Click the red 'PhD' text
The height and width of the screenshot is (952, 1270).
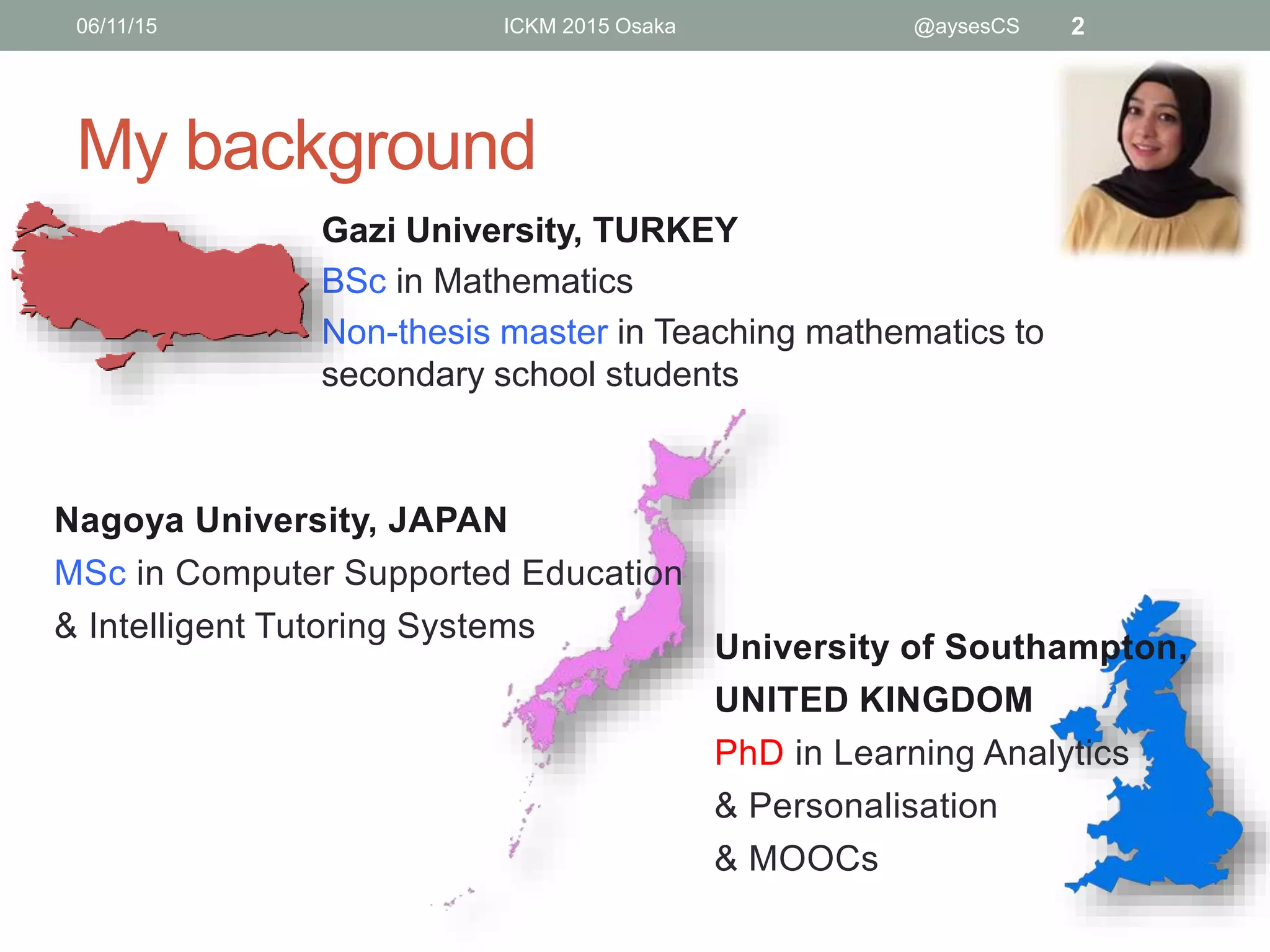(x=749, y=752)
